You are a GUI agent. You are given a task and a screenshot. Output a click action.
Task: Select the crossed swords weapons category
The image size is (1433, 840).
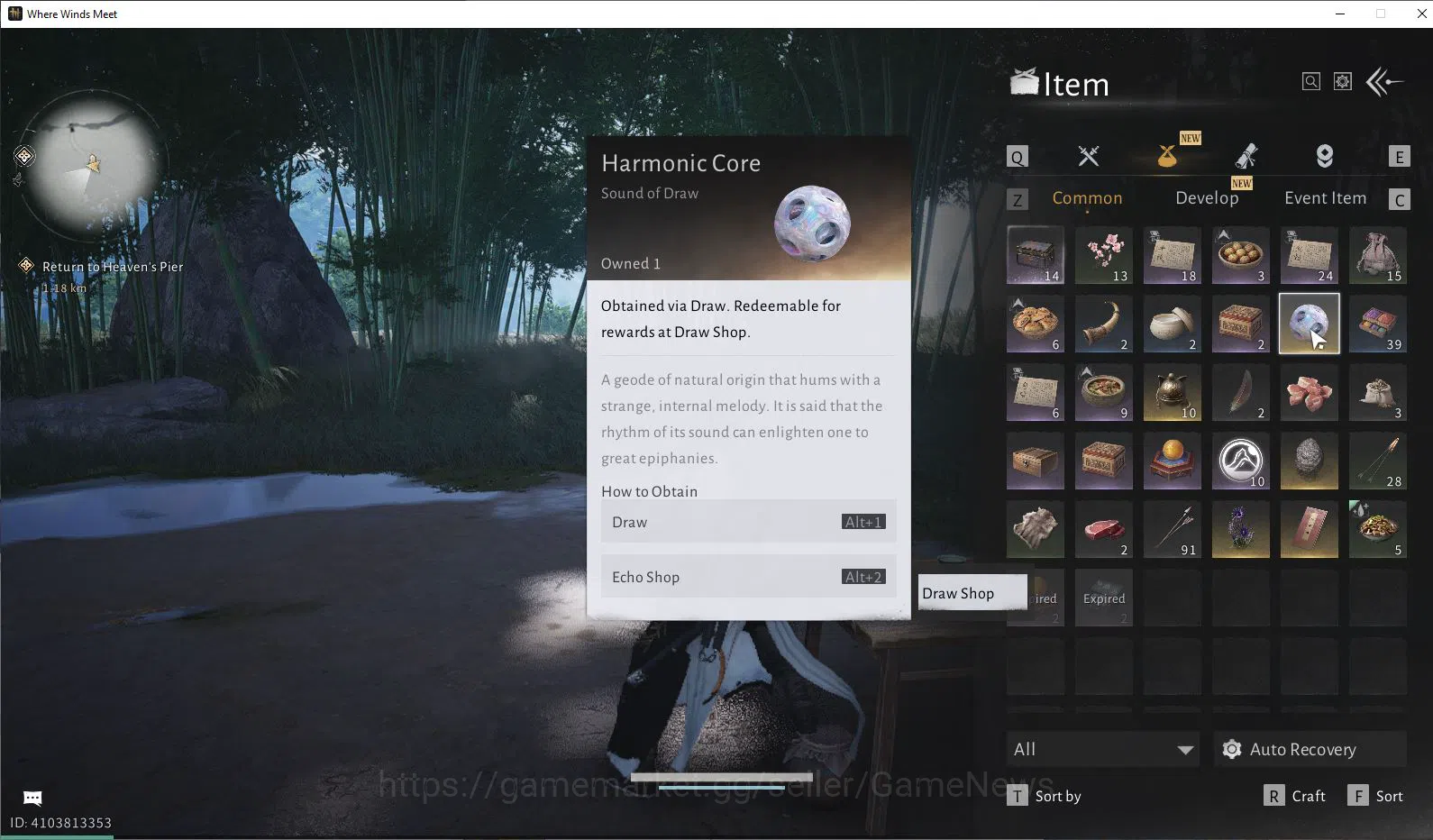pyautogui.click(x=1089, y=156)
